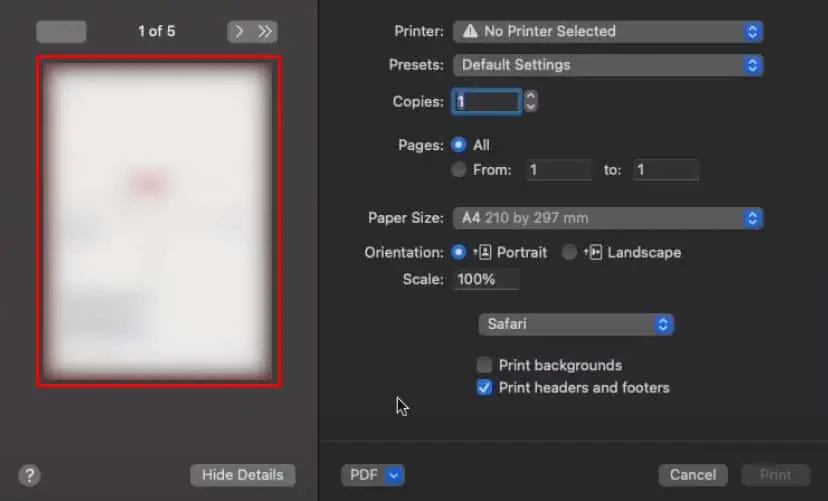
Task: Open the Presets Default Settings dropdown
Action: coord(608,65)
